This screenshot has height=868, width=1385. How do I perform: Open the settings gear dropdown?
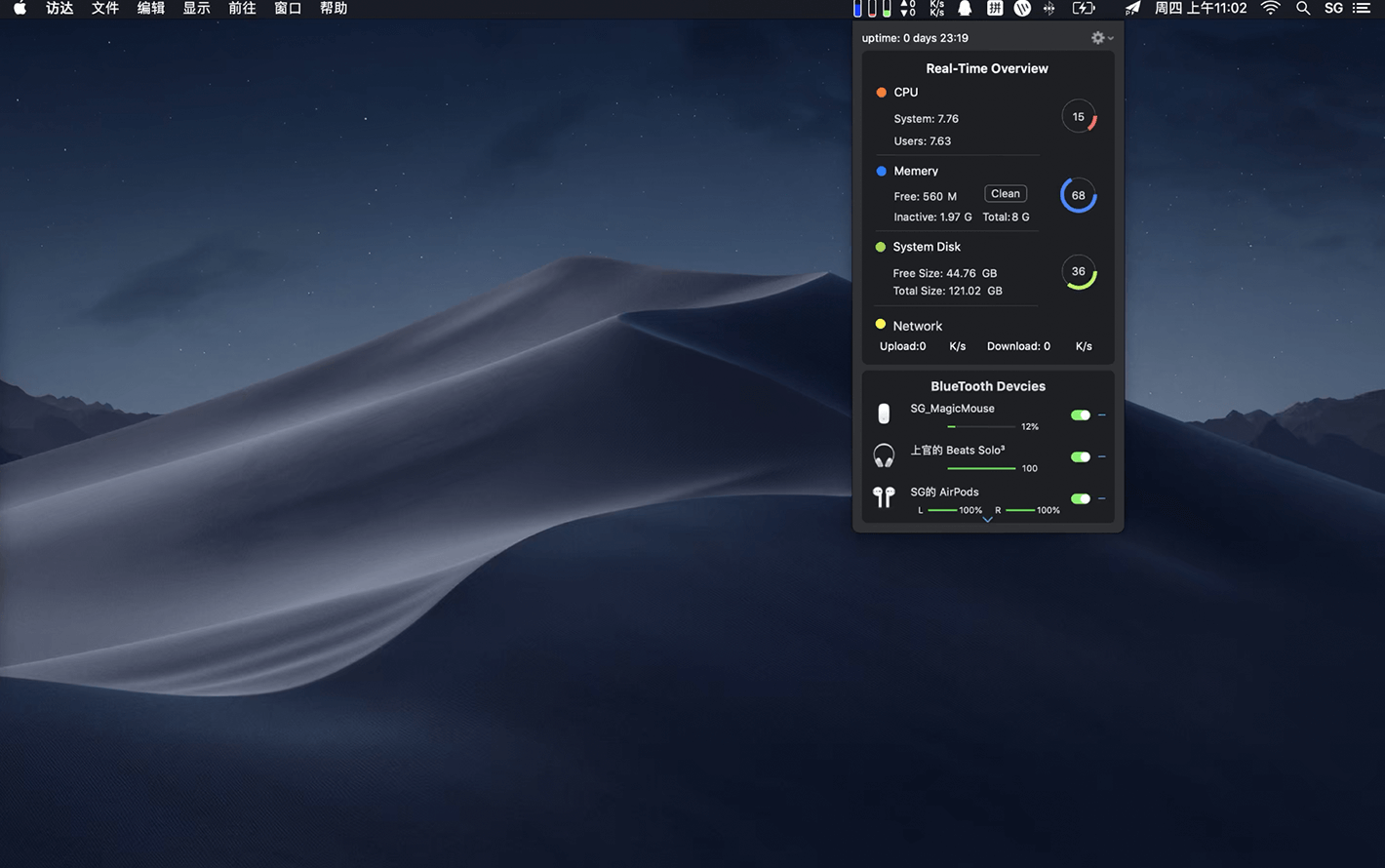tap(1101, 38)
